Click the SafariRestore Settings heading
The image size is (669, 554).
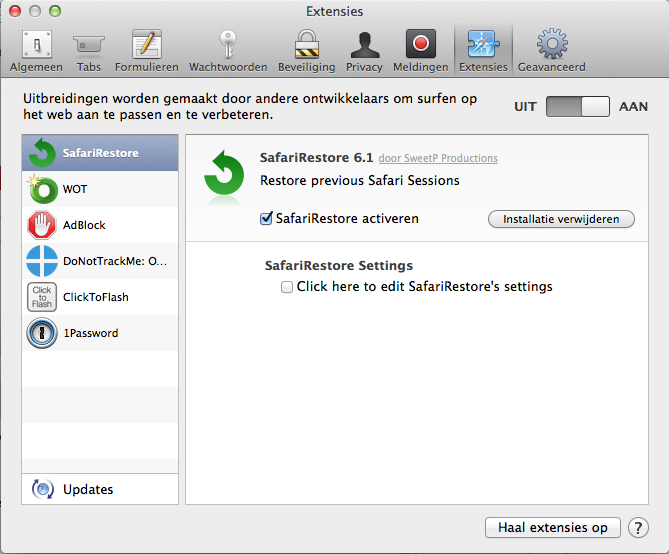(x=339, y=265)
